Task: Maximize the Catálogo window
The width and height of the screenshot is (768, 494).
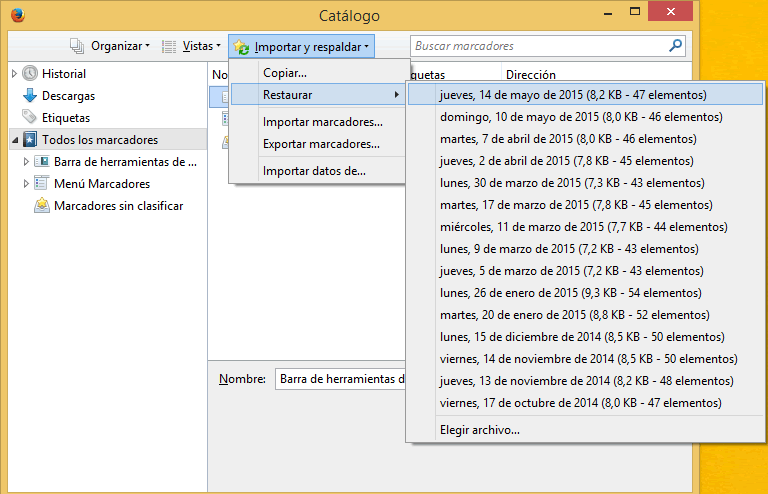Action: 635,11
